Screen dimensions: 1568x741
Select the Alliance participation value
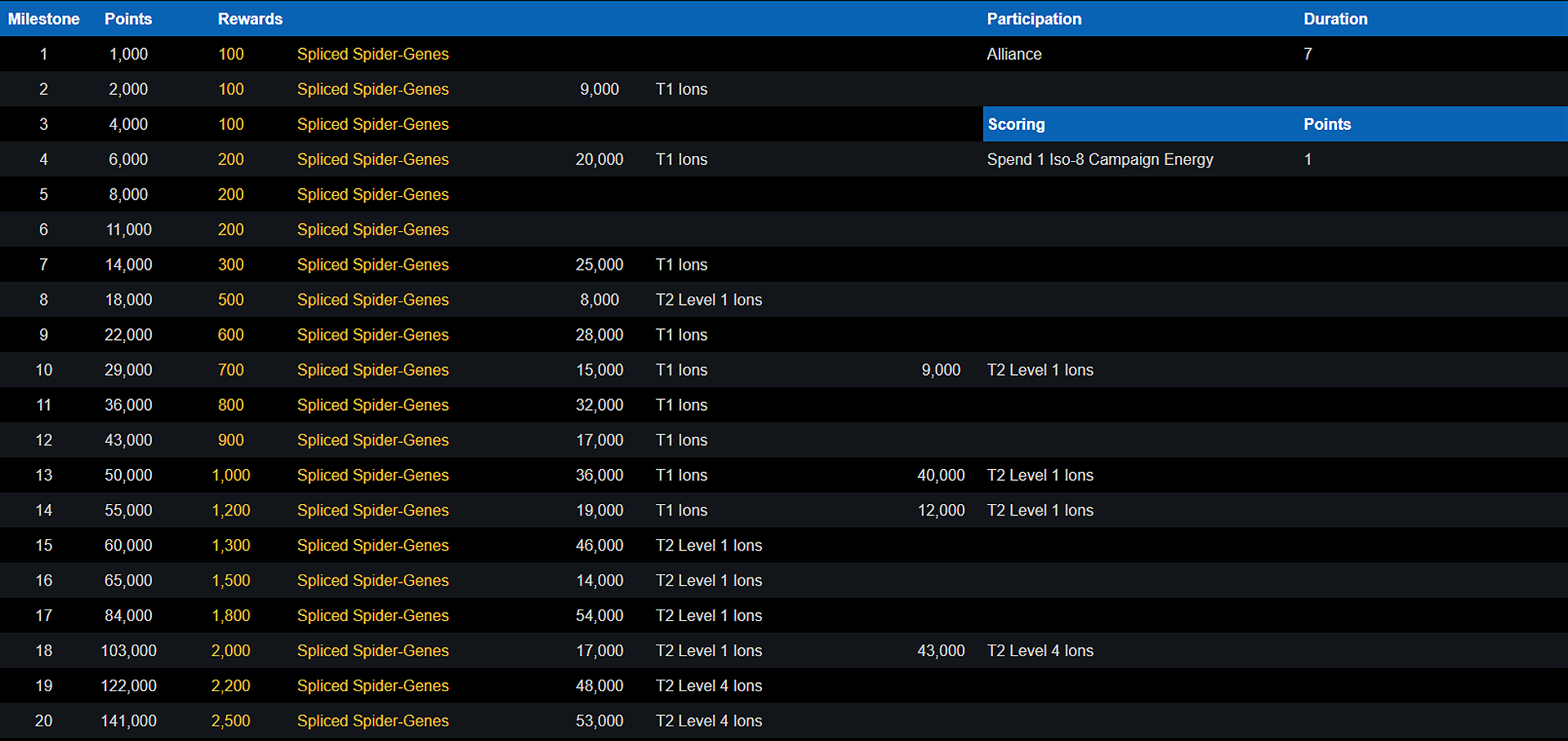(1014, 54)
